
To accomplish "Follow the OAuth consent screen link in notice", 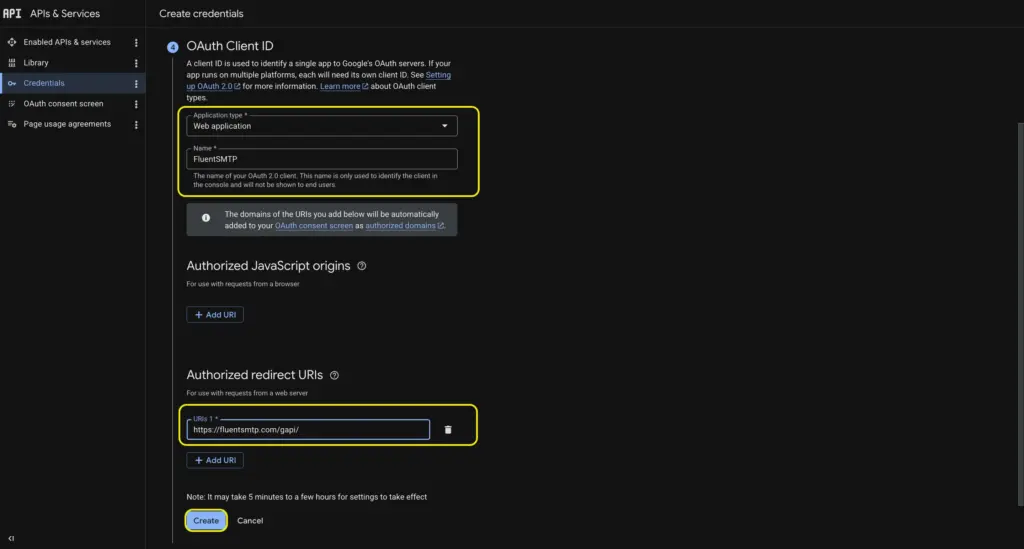I will click(x=313, y=226).
